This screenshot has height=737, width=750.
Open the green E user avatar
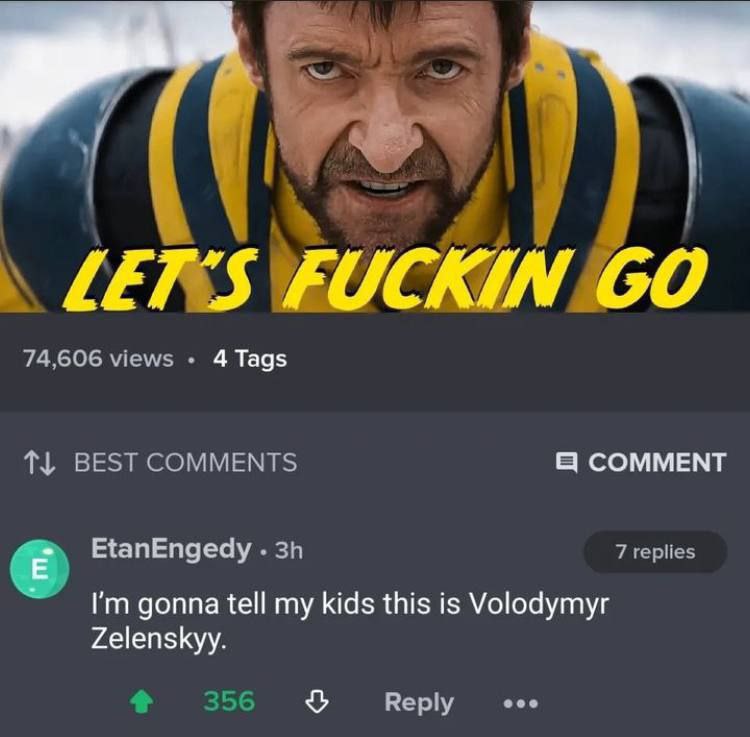tap(40, 569)
